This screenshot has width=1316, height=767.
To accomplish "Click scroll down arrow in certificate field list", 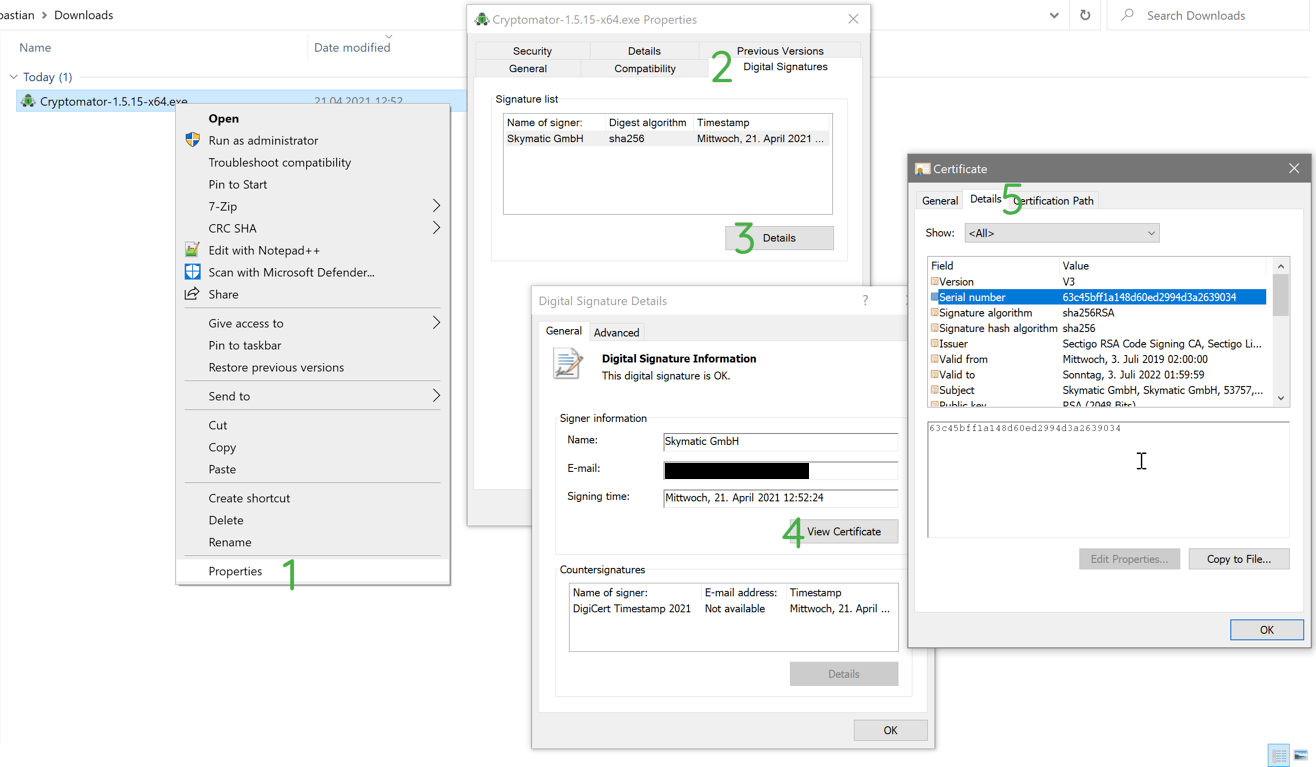I will tap(1281, 398).
